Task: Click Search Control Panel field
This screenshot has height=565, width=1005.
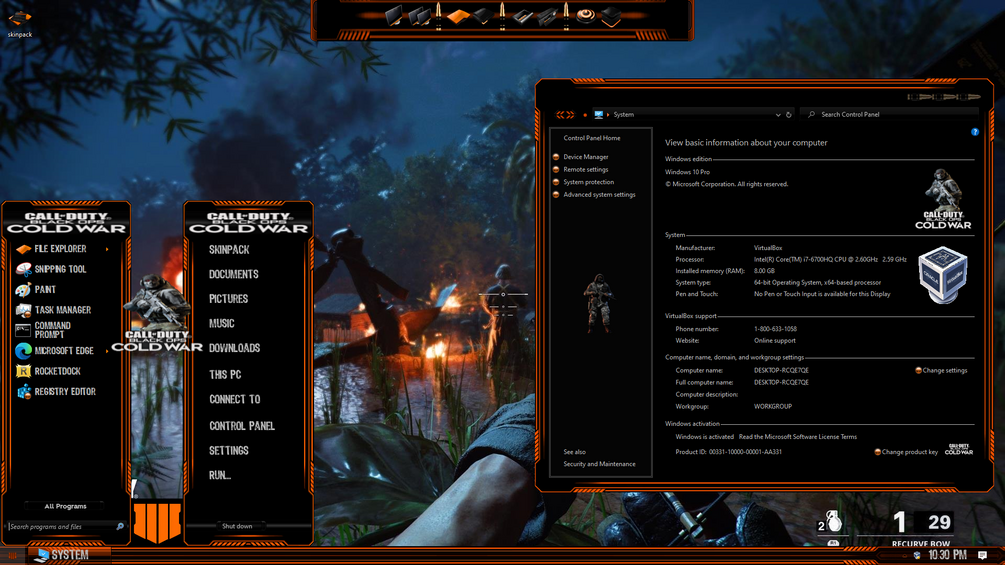Action: pos(891,115)
